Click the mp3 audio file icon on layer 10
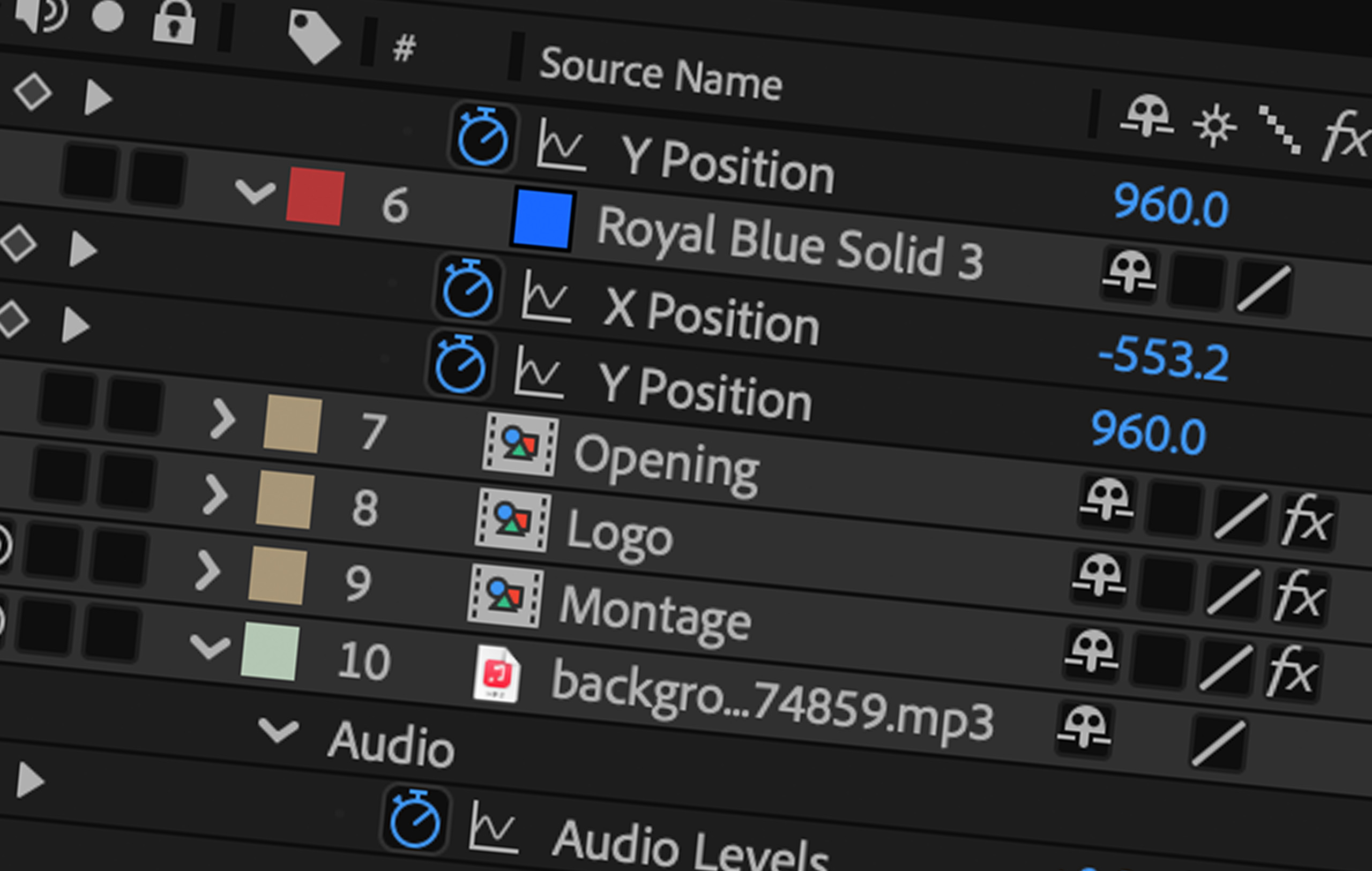The width and height of the screenshot is (1372, 871). tap(497, 674)
